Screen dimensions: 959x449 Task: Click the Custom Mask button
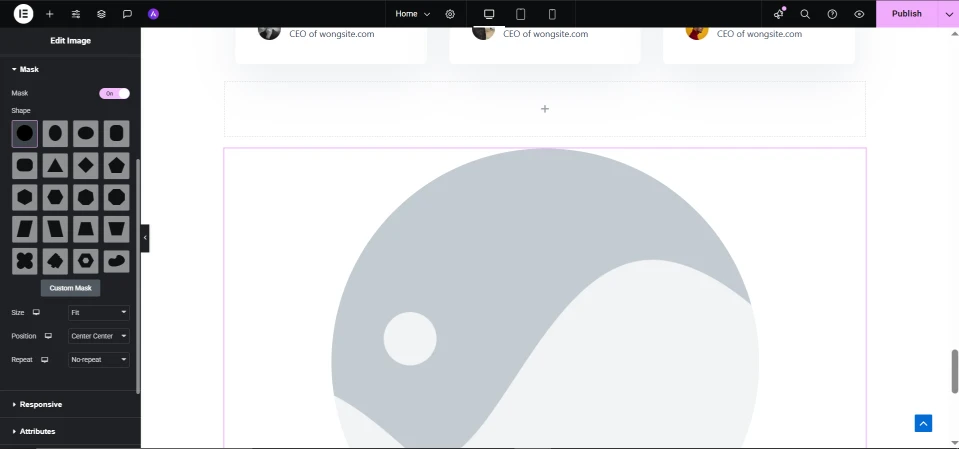tap(70, 288)
